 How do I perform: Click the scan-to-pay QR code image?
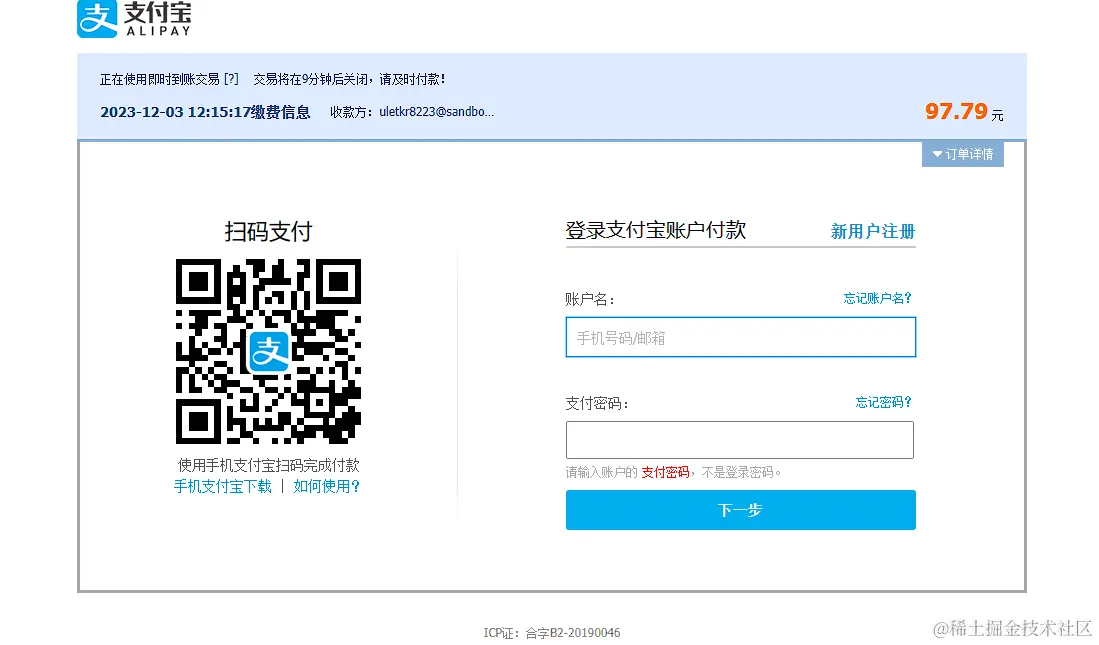pyautogui.click(x=268, y=351)
